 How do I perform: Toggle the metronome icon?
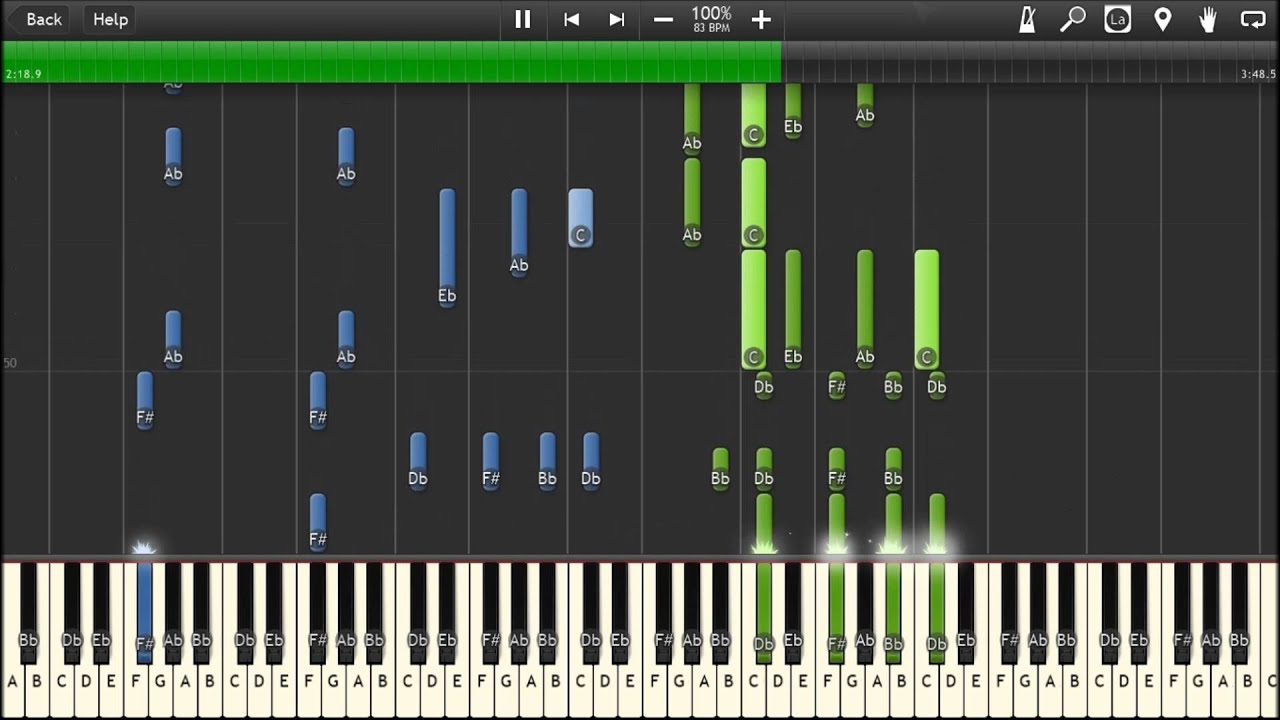[x=1027, y=19]
